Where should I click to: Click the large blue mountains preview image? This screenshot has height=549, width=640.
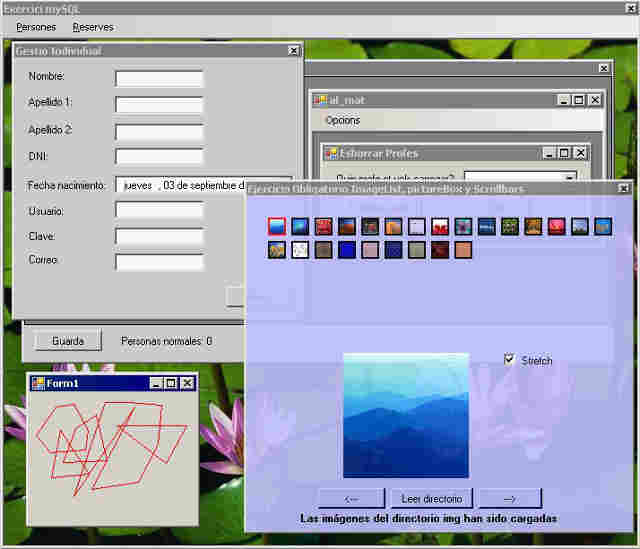[406, 415]
